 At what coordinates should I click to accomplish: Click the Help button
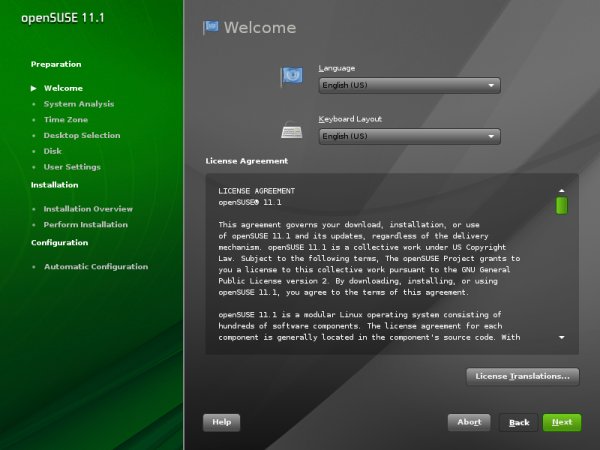coord(222,422)
